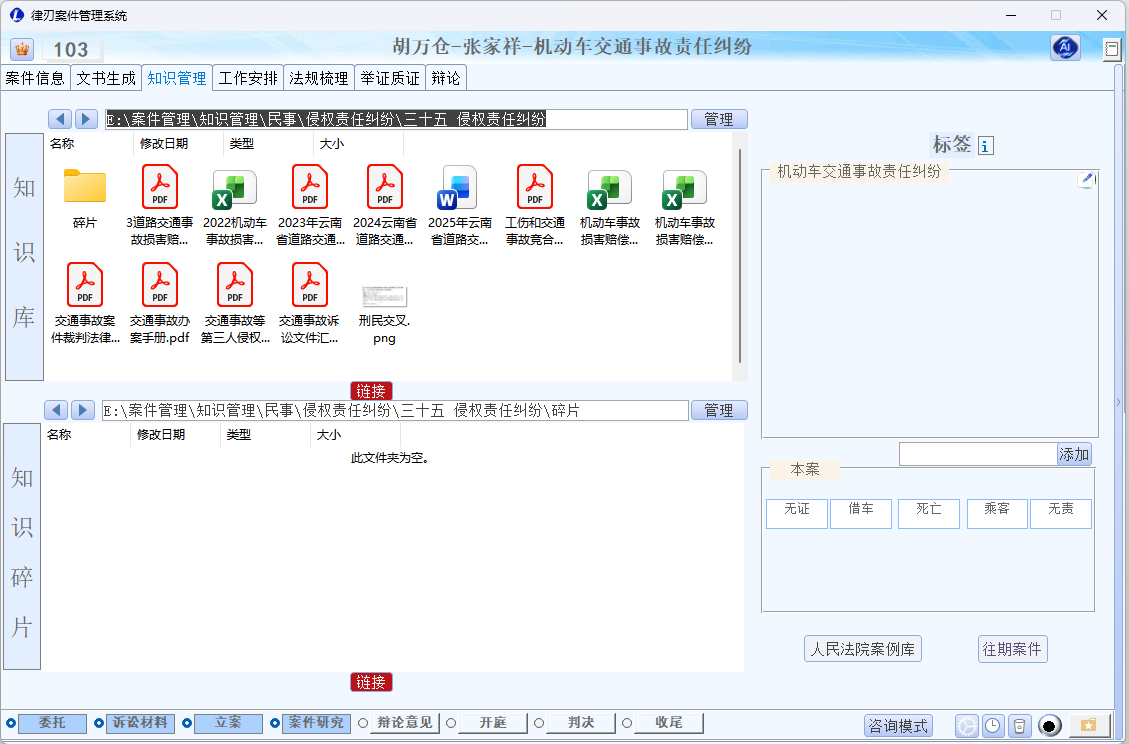Expand the collapsed right side panel arrow
Viewport: 1129px width, 744px height.
1119,402
